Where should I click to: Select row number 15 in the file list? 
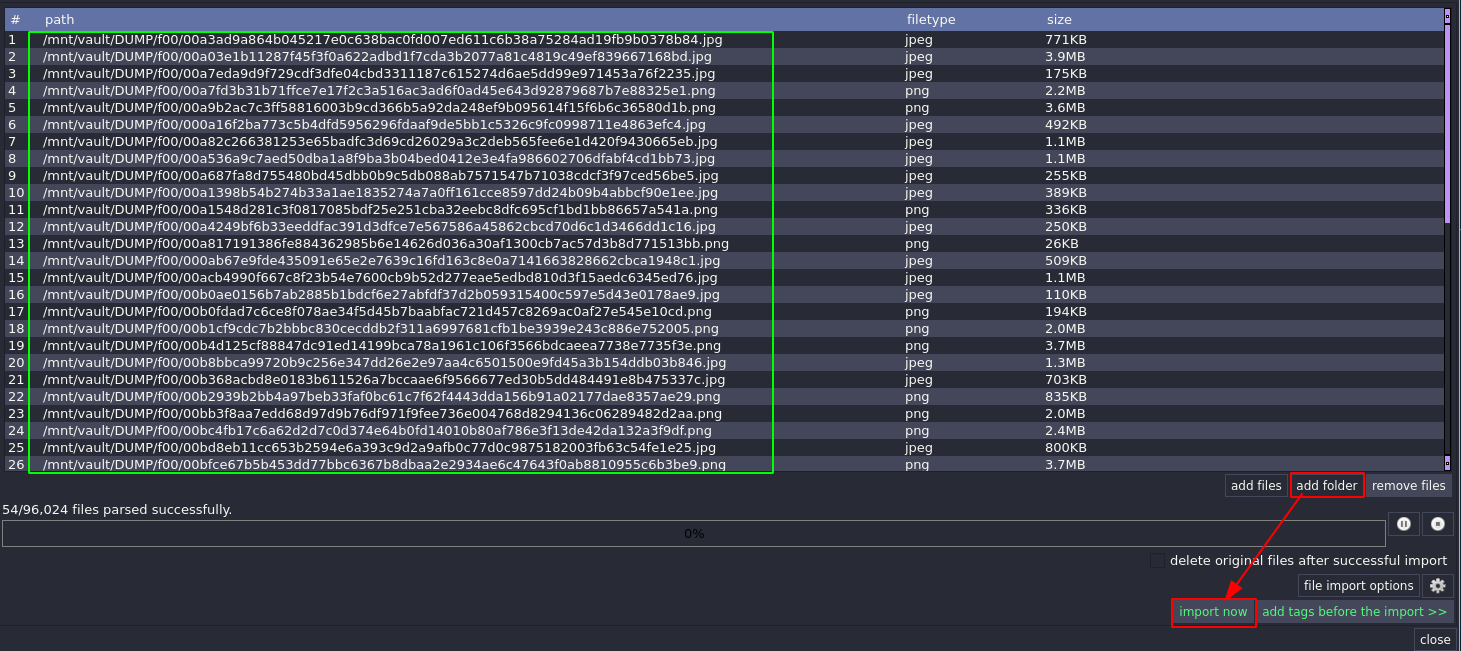[723, 278]
